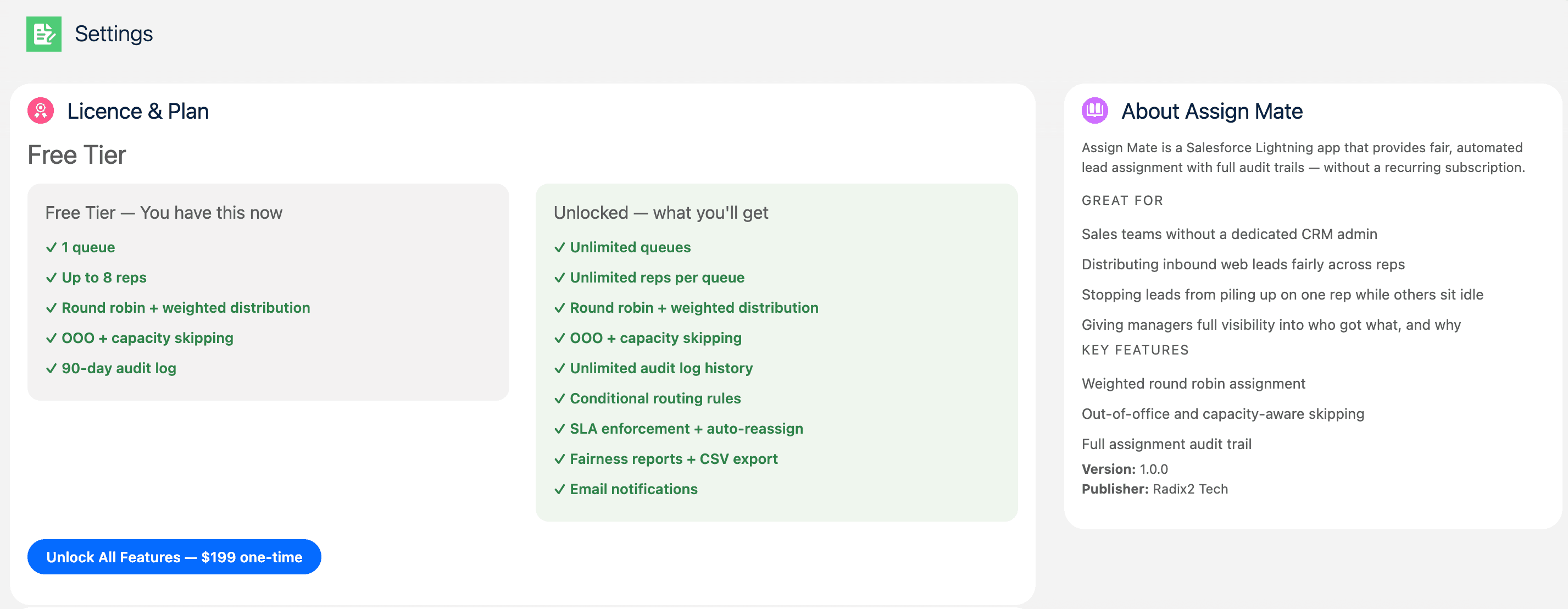Click the '90-day audit log' line
This screenshot has width=1568, height=609.
[x=111, y=368]
